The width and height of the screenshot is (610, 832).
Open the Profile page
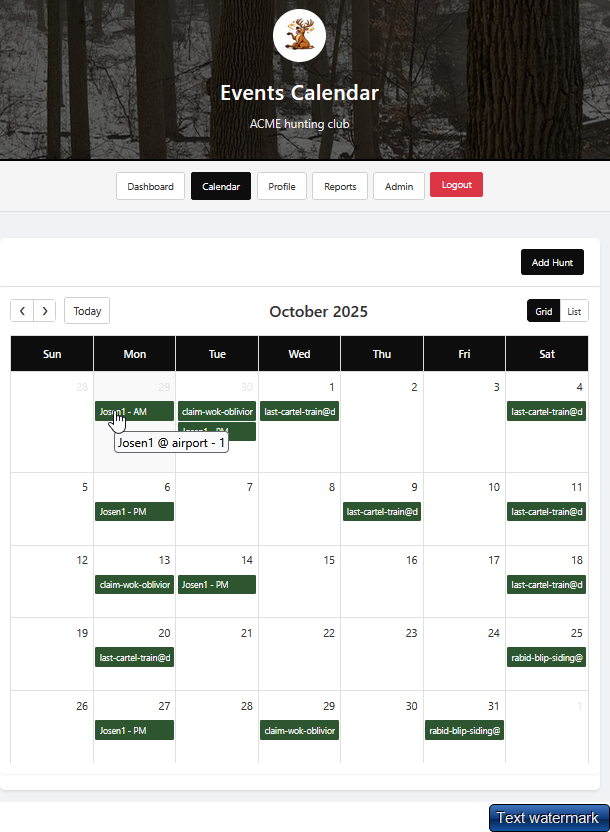[x=282, y=186]
